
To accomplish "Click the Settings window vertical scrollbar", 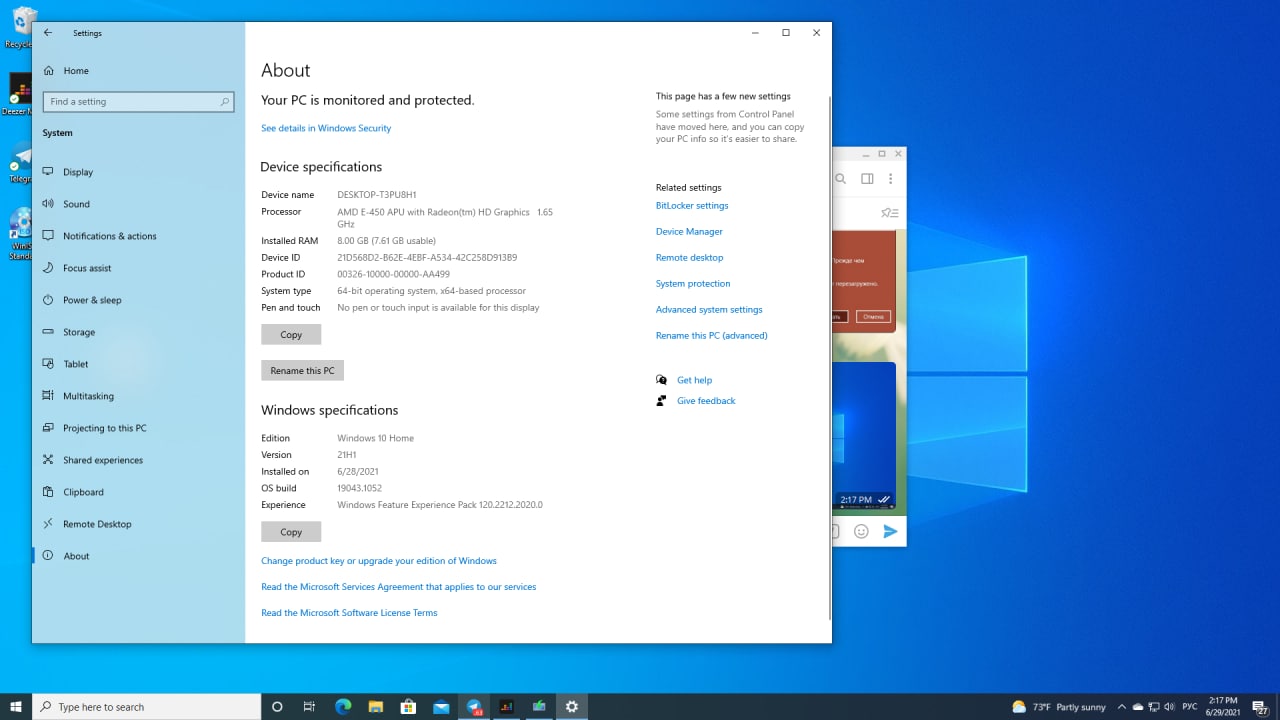I will click(829, 357).
